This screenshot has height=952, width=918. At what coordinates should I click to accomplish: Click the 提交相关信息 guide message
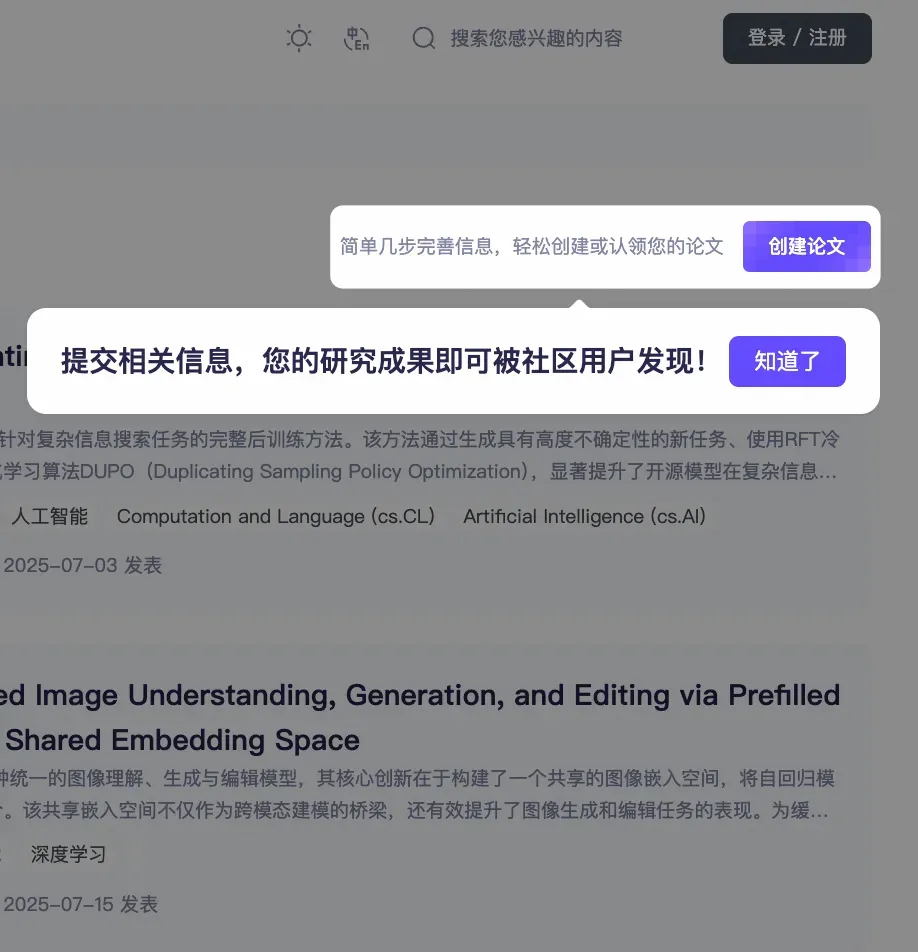coord(384,361)
